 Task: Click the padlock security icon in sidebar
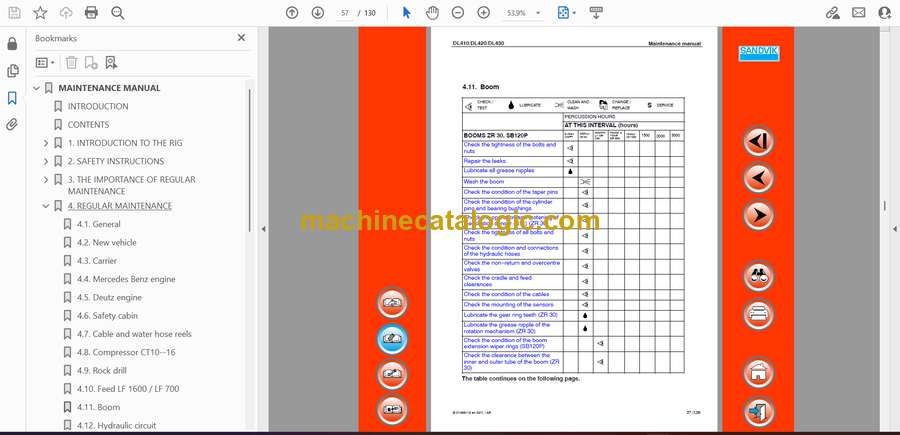tap(12, 44)
